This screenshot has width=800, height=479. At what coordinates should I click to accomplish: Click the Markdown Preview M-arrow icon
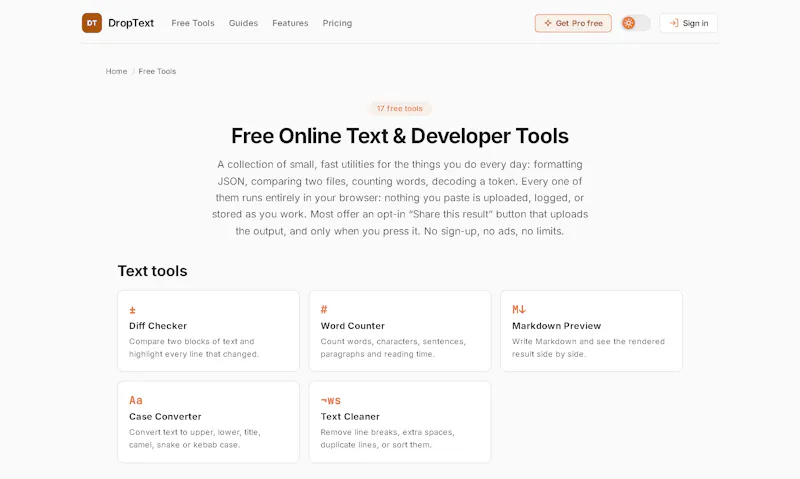click(x=519, y=310)
